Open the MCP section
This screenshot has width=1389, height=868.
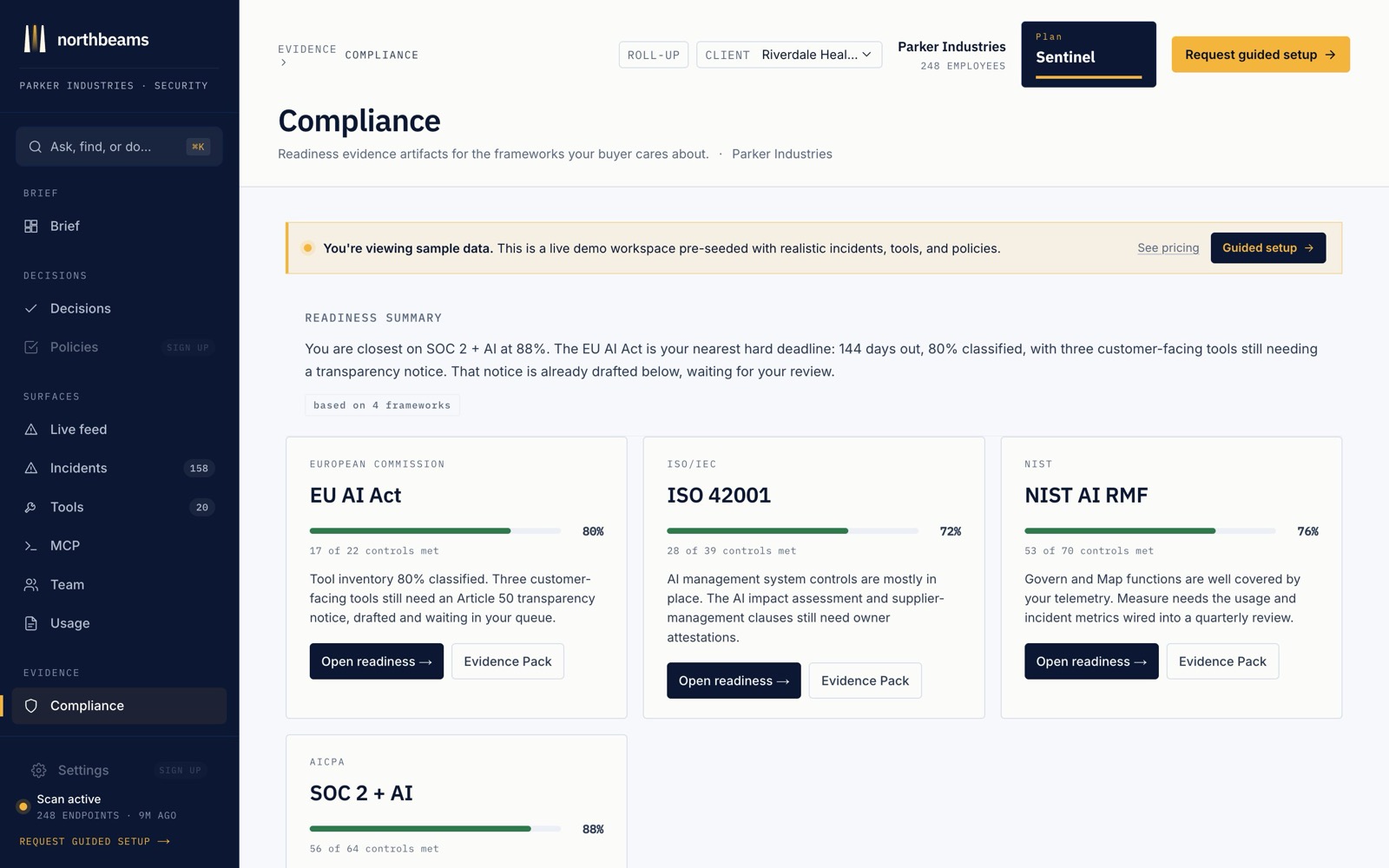pos(119,546)
